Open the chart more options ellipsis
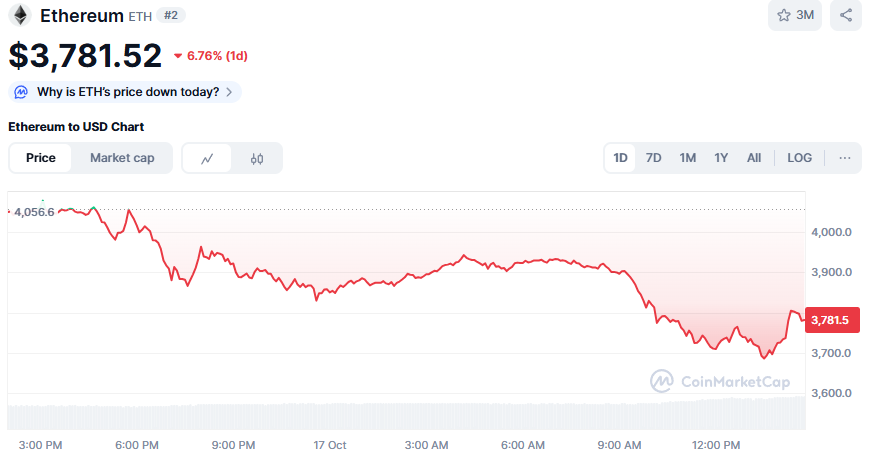Image resolution: width=871 pixels, height=451 pixels. coord(845,158)
